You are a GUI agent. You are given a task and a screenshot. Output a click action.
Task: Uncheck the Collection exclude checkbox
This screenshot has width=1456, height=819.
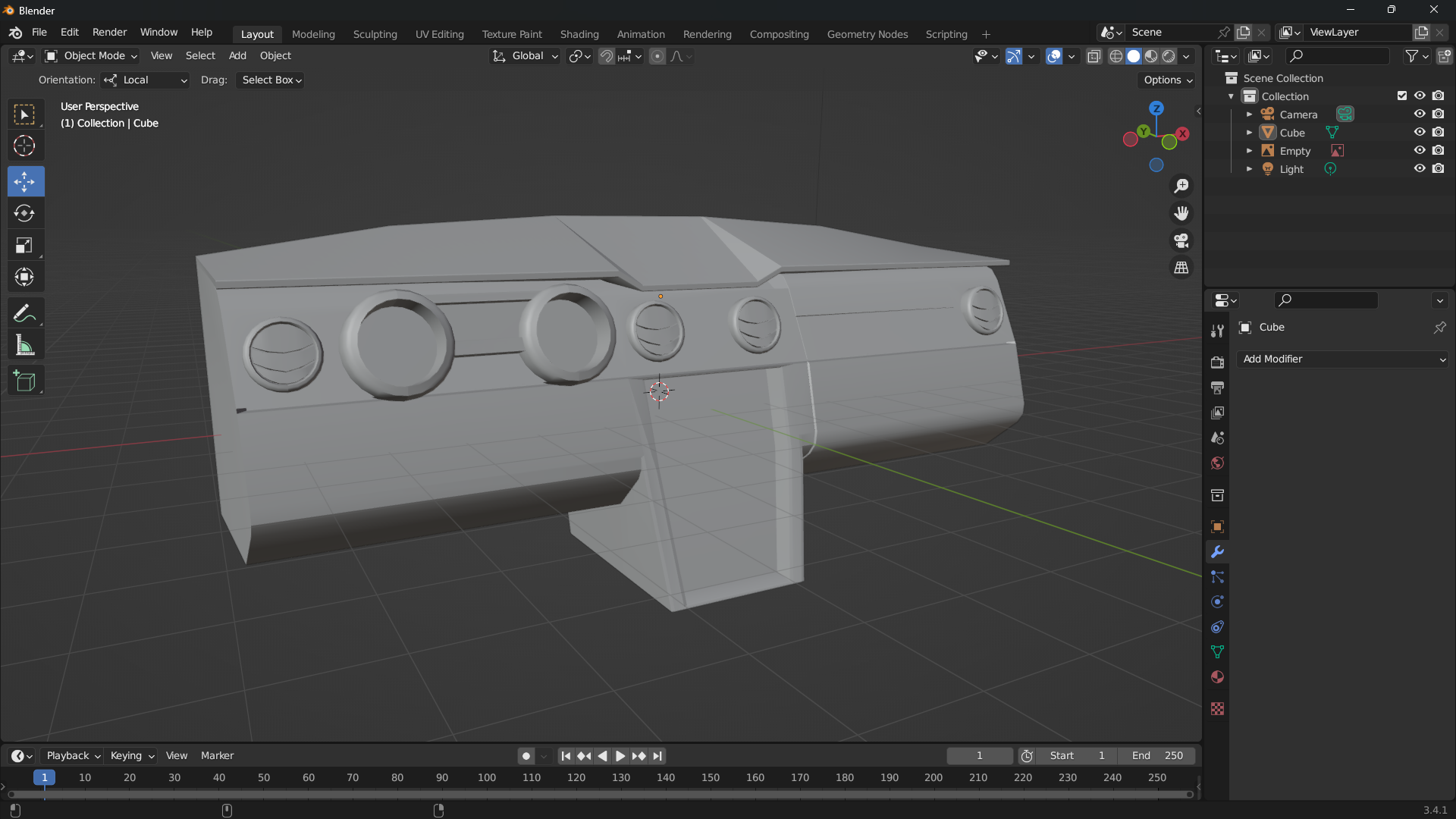coord(1402,96)
